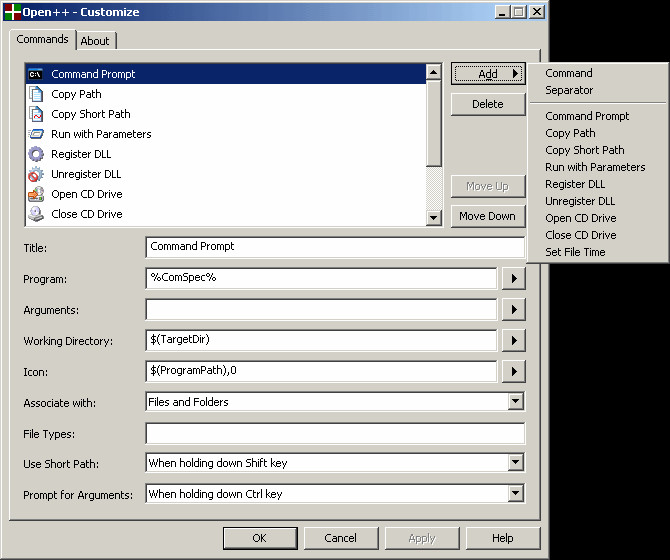Viewport: 670px width, 560px height.
Task: Click the Move Up button
Action: pyautogui.click(x=488, y=186)
